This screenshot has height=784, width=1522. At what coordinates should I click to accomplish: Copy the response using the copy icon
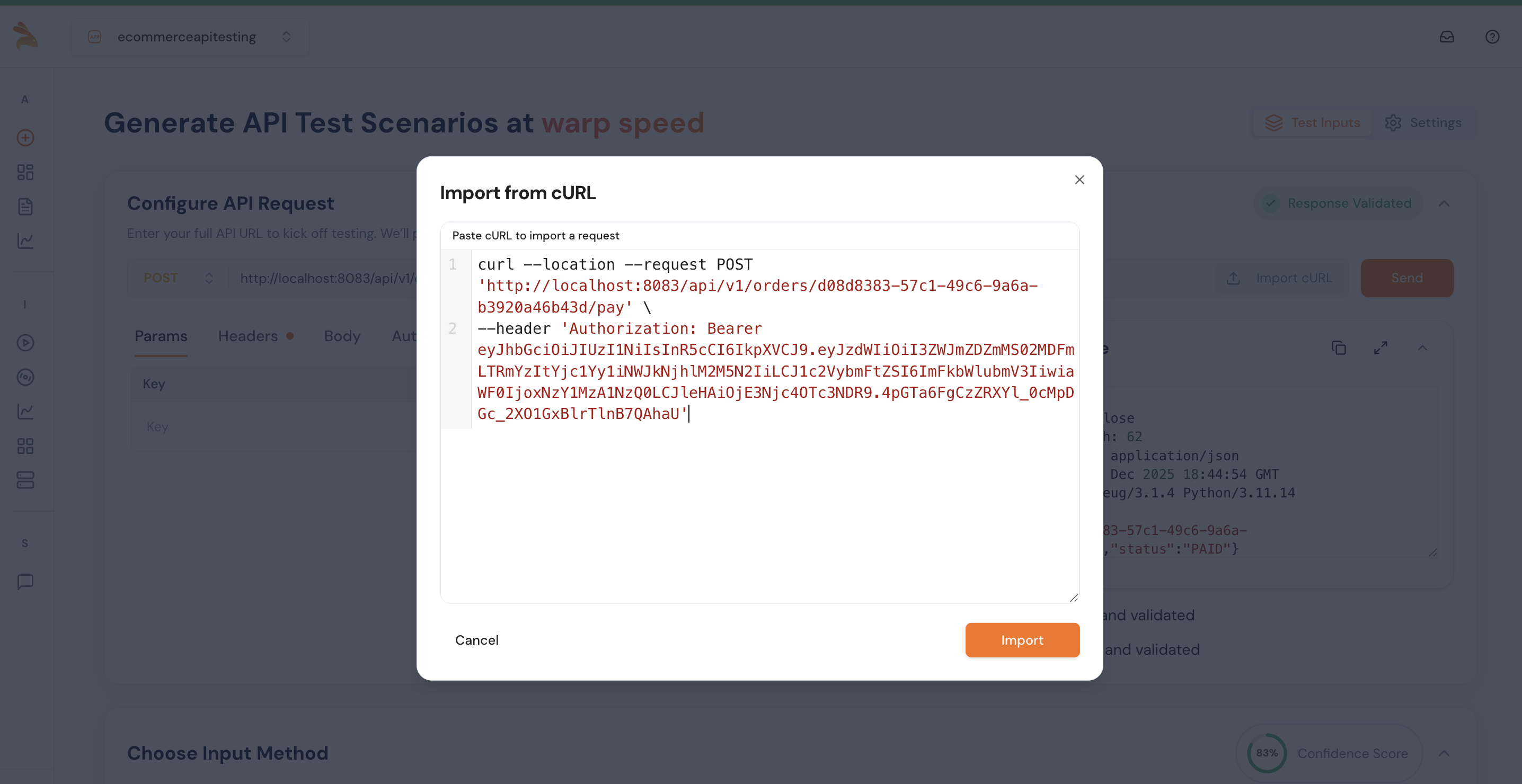(x=1338, y=348)
